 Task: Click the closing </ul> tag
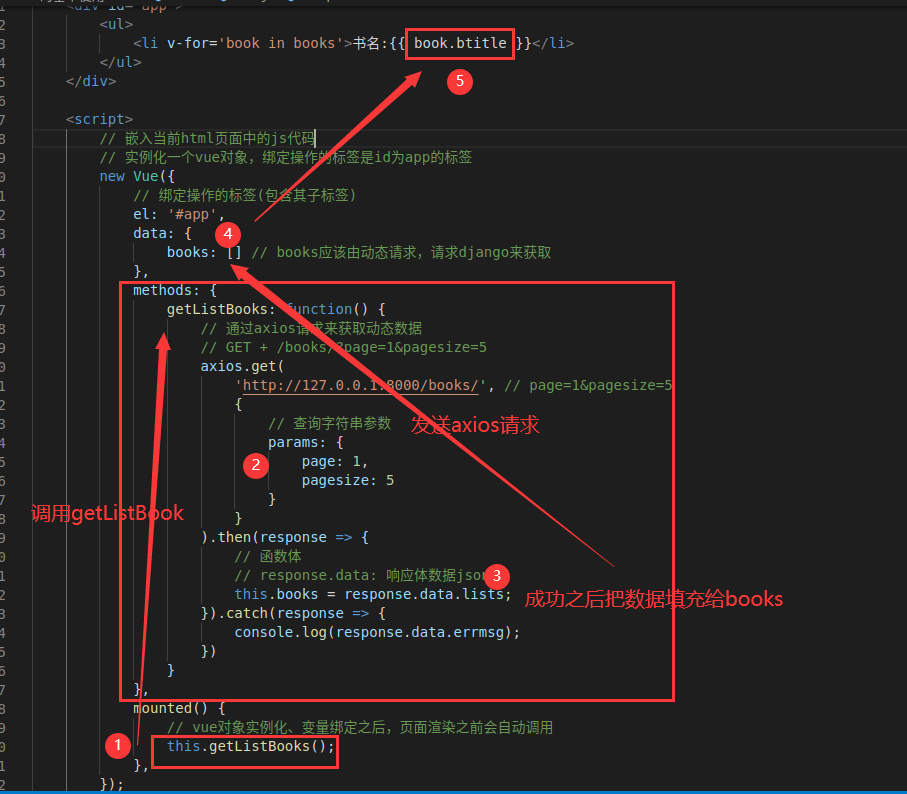pos(120,62)
